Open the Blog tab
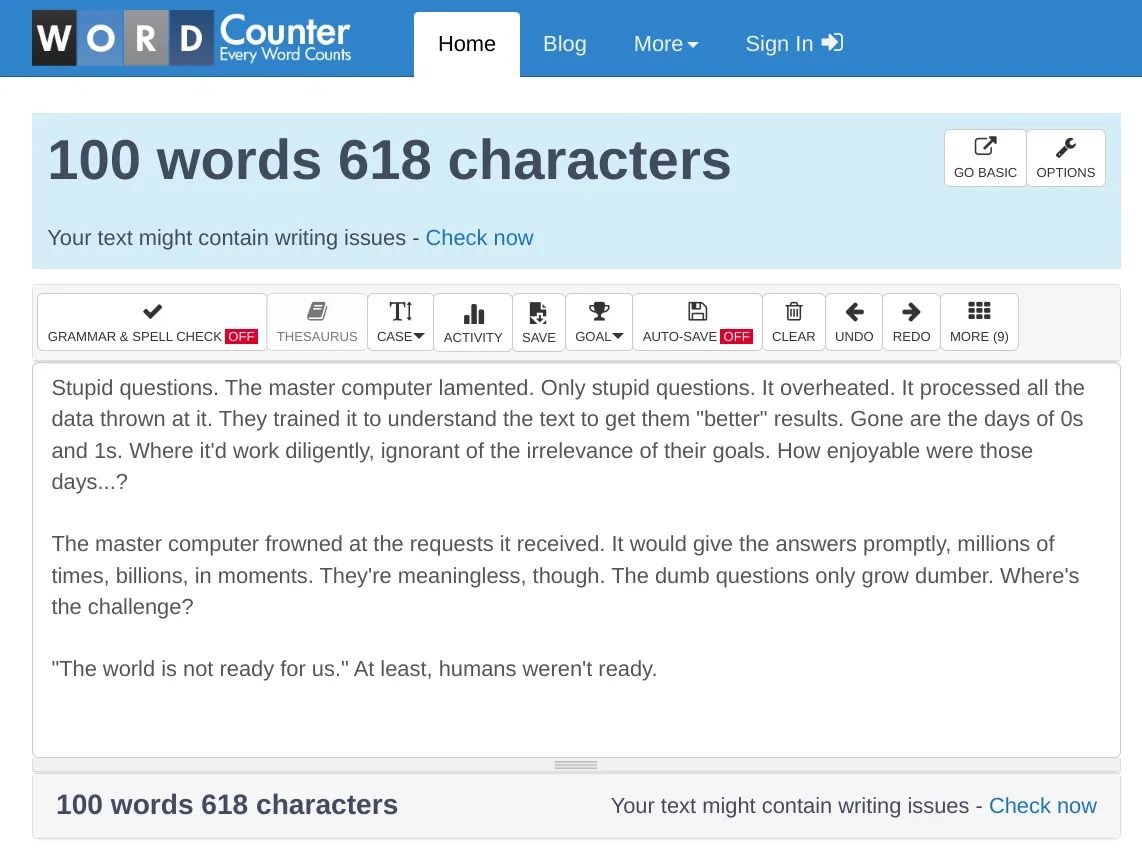 pos(564,44)
